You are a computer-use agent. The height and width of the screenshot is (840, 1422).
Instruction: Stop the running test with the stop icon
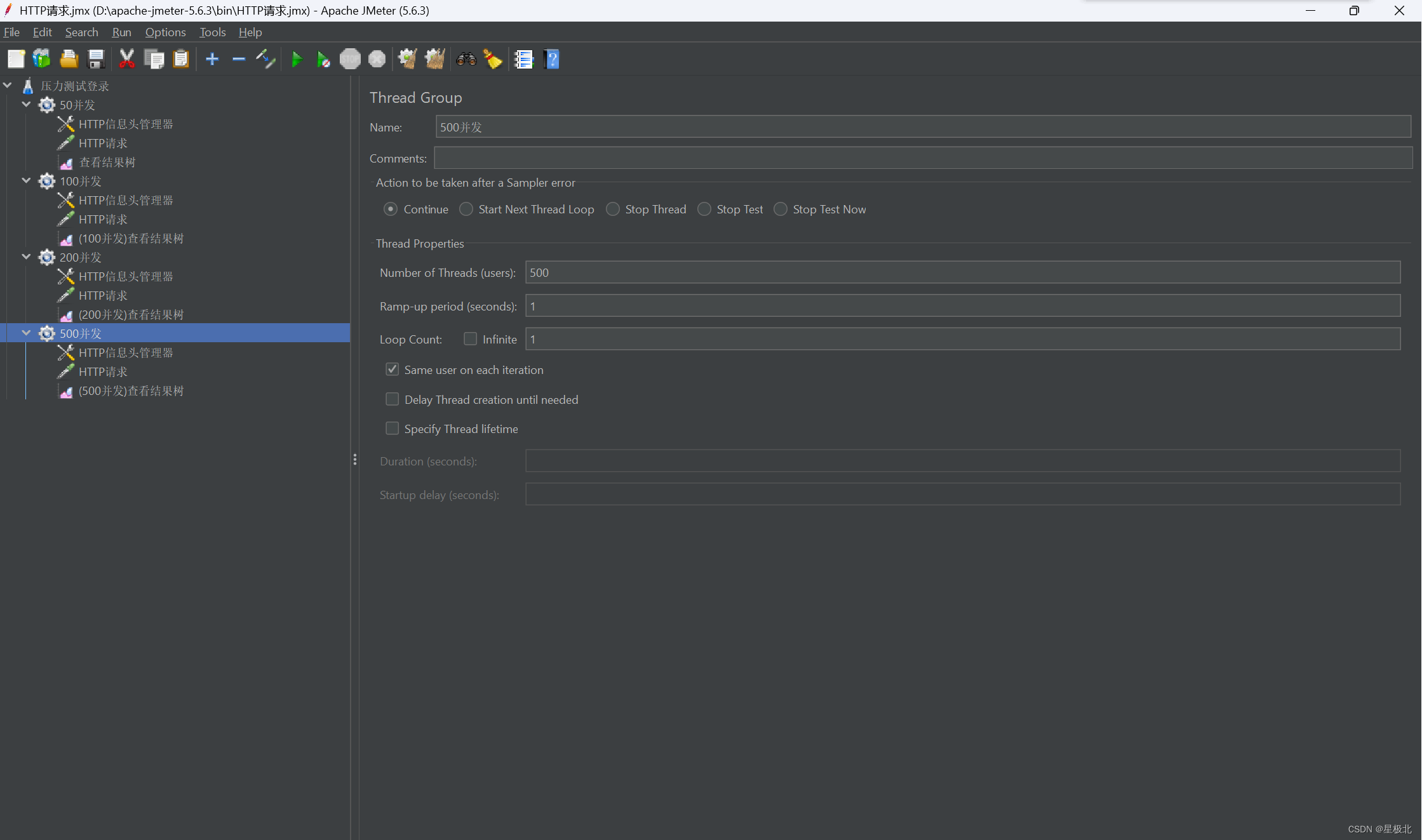point(350,59)
